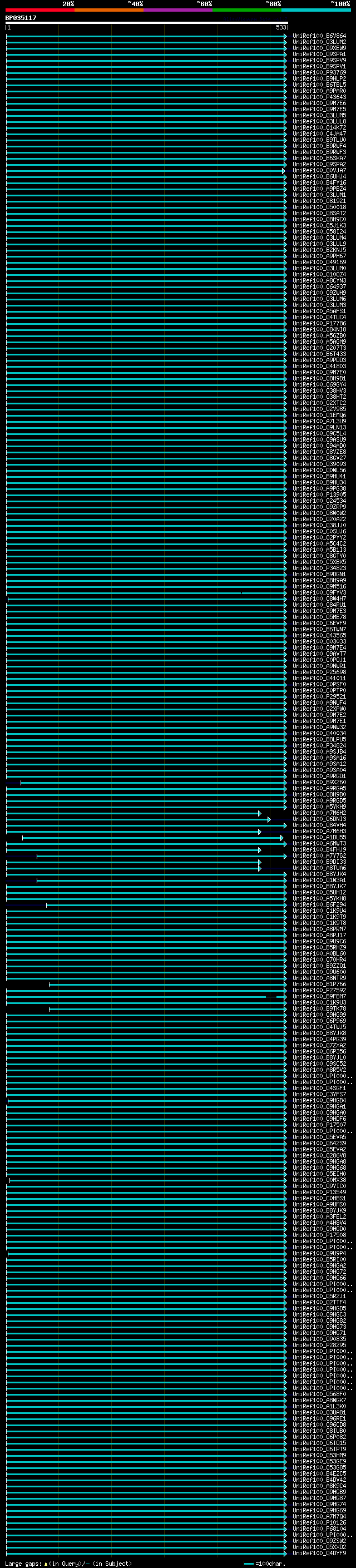This screenshot has width=356, height=1568.
Task: Select the UniRef100_A8TUA6 label
Action: tap(319, 868)
